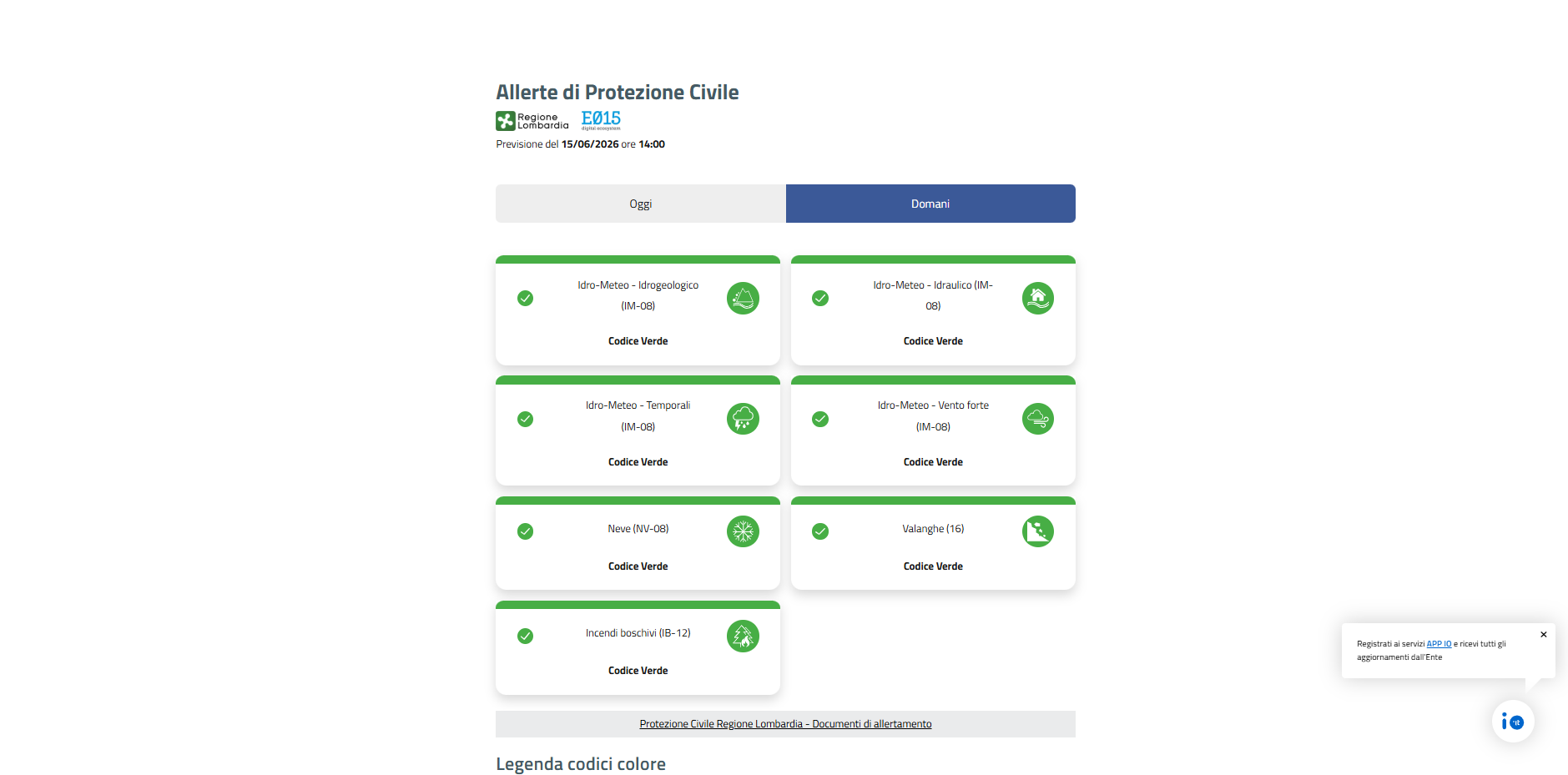Switch to the Oggi tab
The width and height of the screenshot is (1568, 775).
[641, 204]
